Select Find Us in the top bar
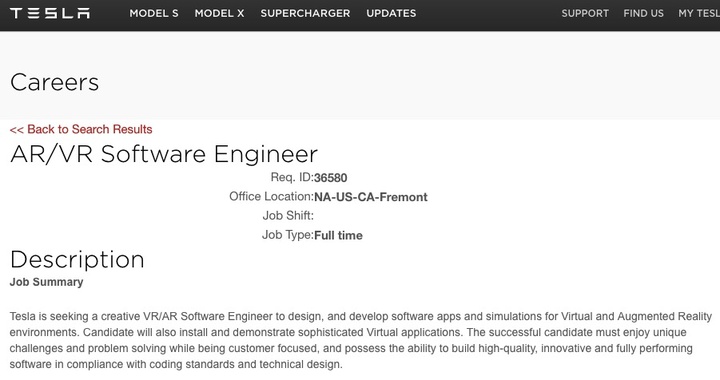The width and height of the screenshot is (720, 380). (643, 13)
